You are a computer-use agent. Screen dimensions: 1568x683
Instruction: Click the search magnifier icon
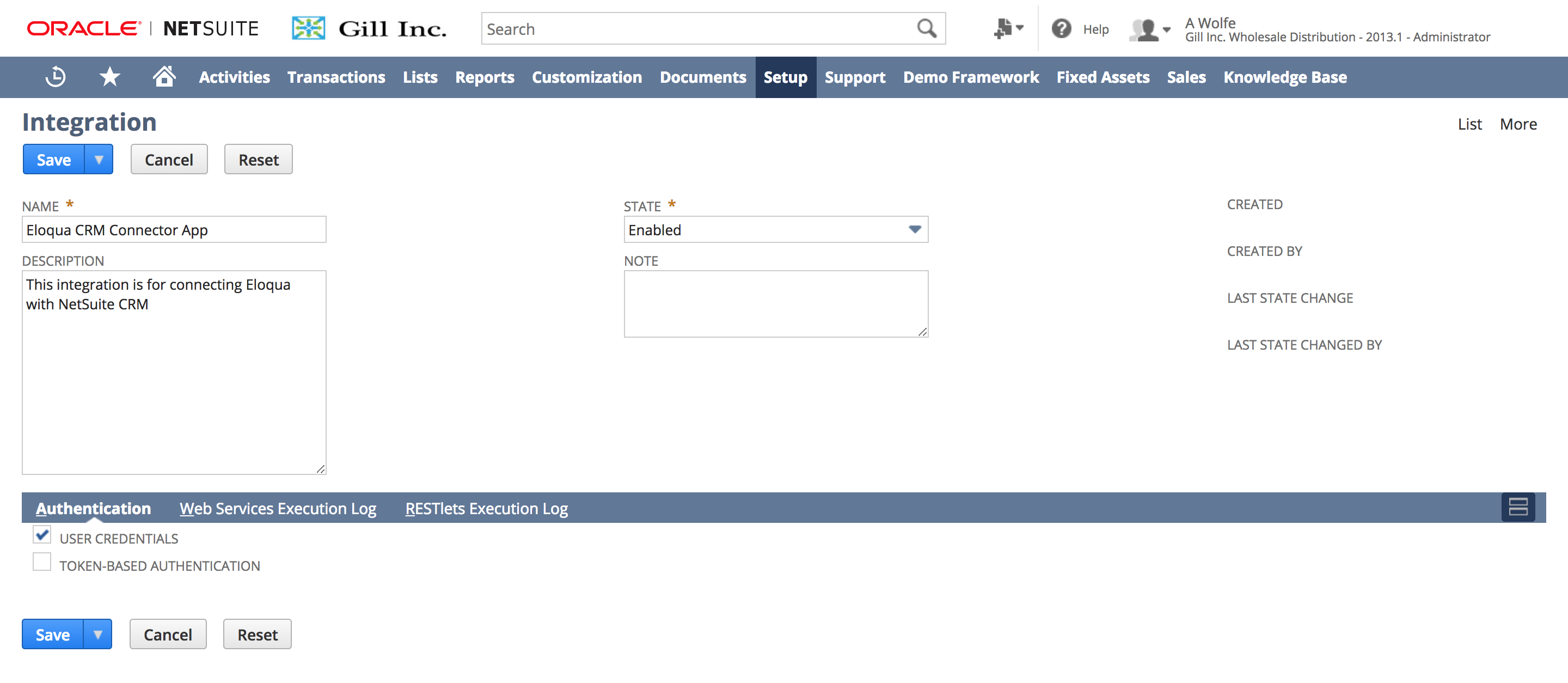pyautogui.click(x=926, y=29)
